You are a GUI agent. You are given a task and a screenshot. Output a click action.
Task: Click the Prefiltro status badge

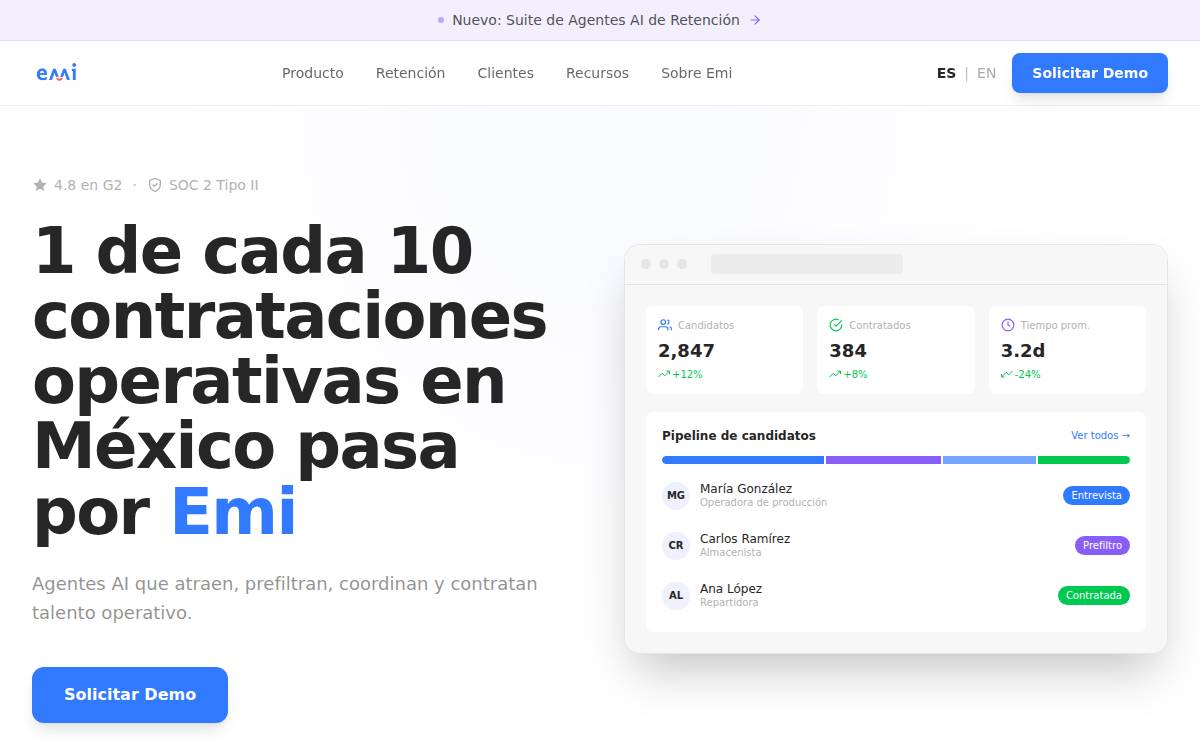(x=1102, y=545)
